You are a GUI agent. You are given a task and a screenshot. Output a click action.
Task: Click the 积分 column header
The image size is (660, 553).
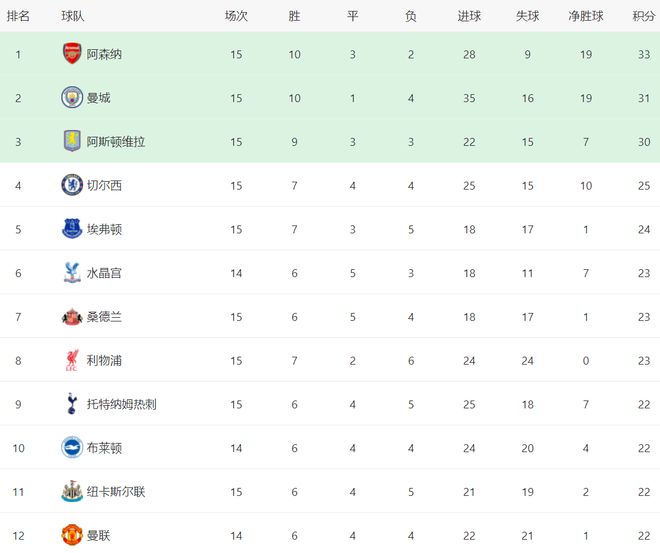pos(644,16)
